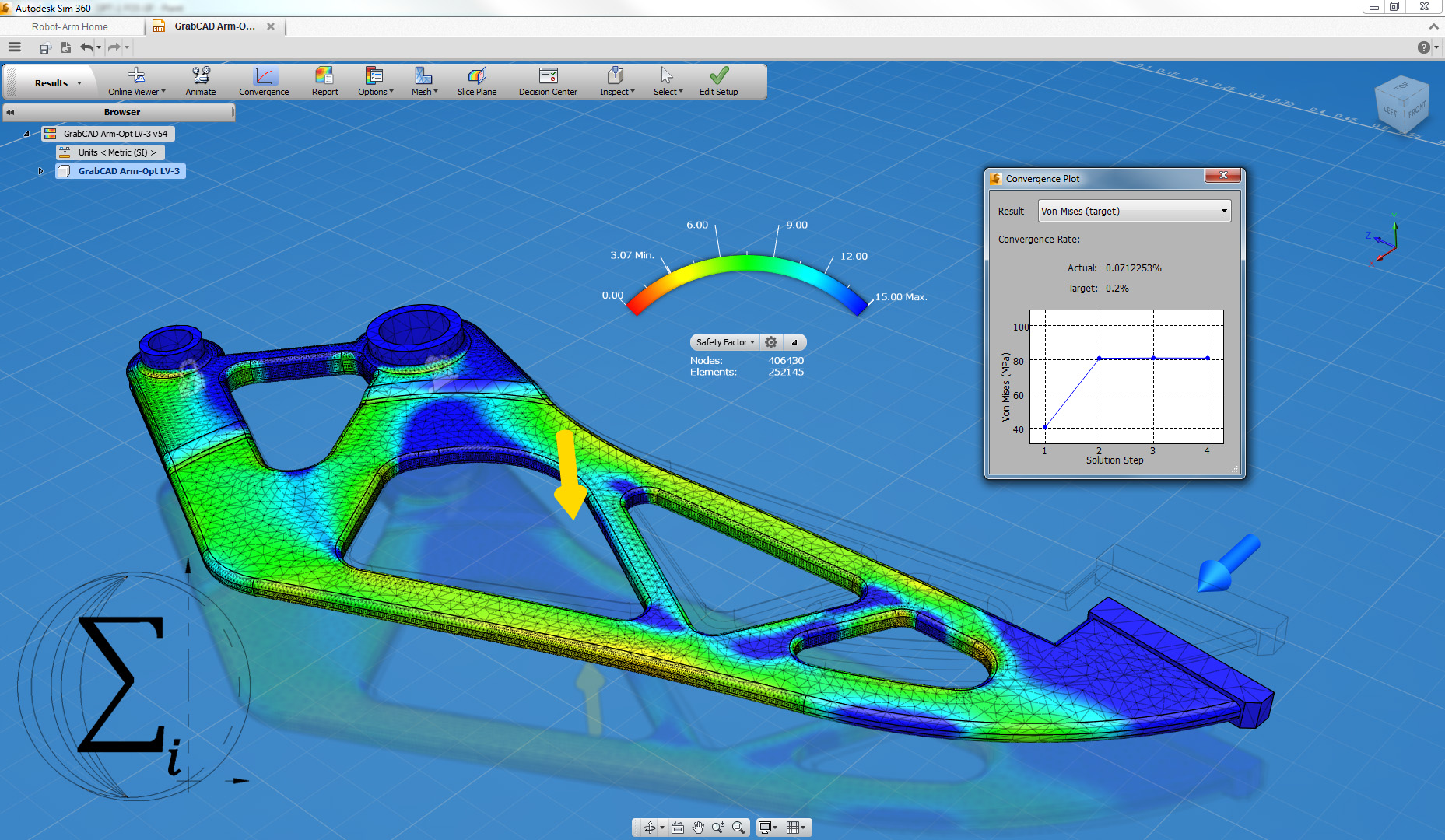Open the Options menu in toolbar
The image size is (1445, 840).
point(375,82)
